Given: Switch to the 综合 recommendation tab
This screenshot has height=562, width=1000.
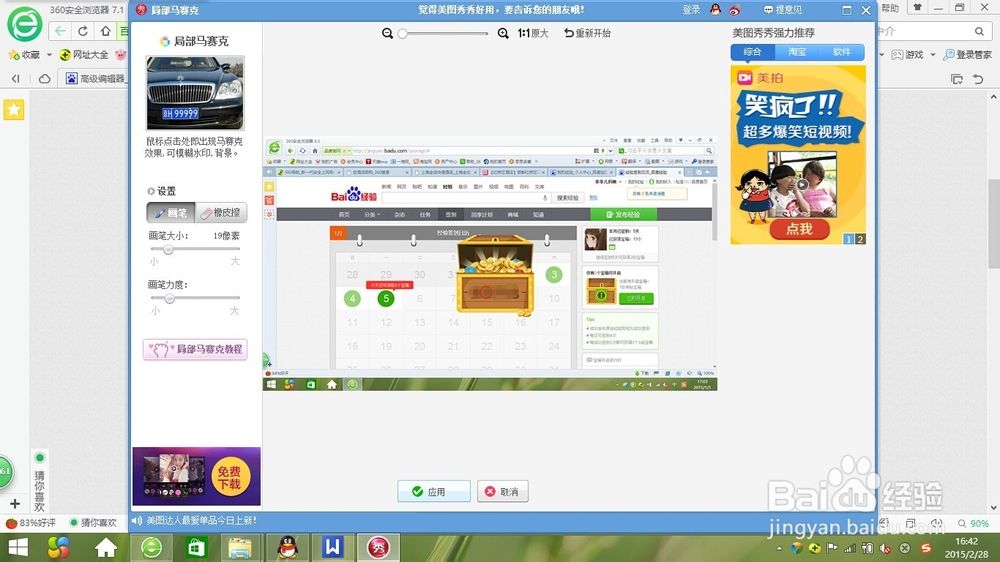Looking at the screenshot, I should [753, 52].
